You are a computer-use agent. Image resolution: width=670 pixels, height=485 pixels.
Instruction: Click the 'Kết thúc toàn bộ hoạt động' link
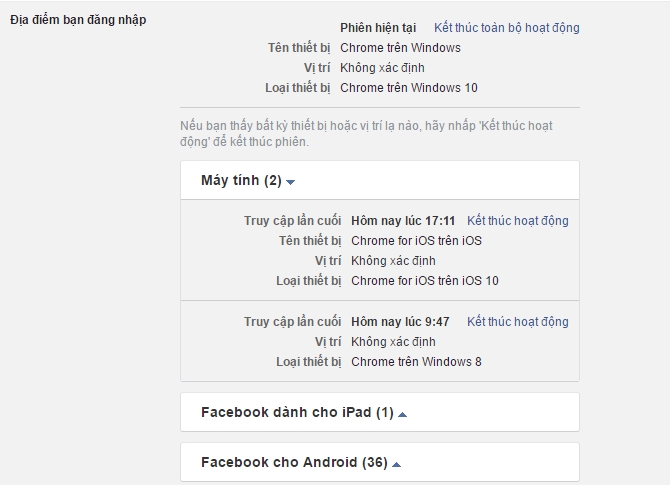(506, 28)
